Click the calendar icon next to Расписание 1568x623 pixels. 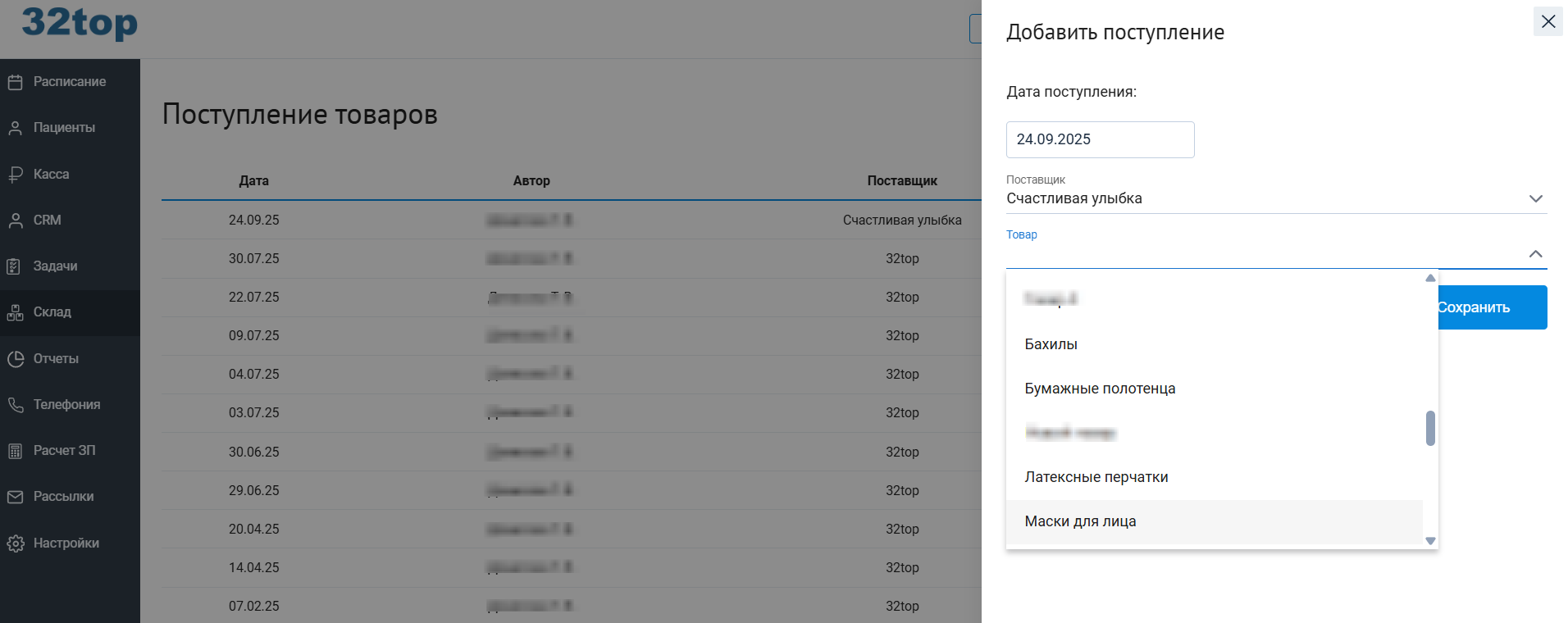click(15, 82)
